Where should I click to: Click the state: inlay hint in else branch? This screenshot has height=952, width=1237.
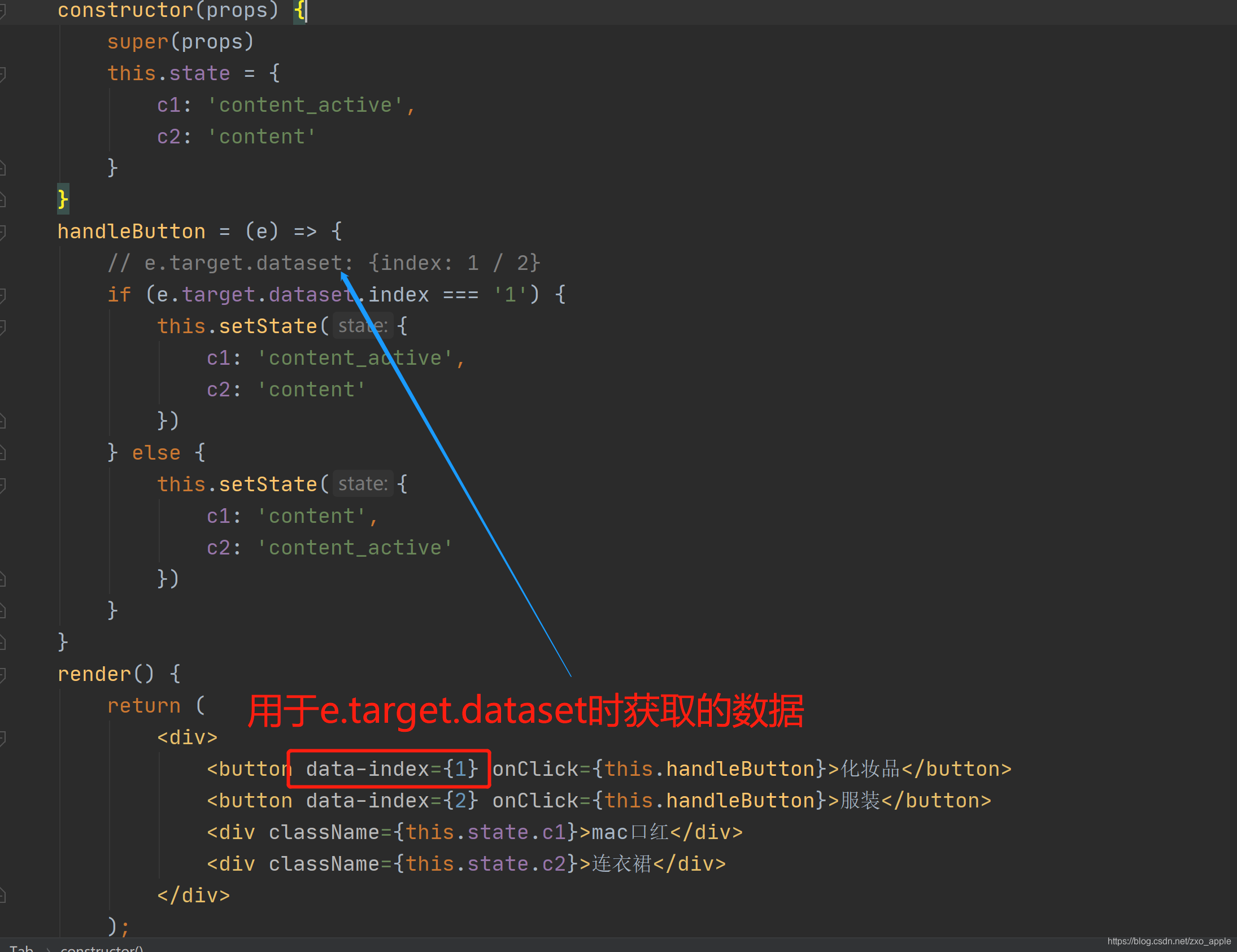[x=363, y=484]
